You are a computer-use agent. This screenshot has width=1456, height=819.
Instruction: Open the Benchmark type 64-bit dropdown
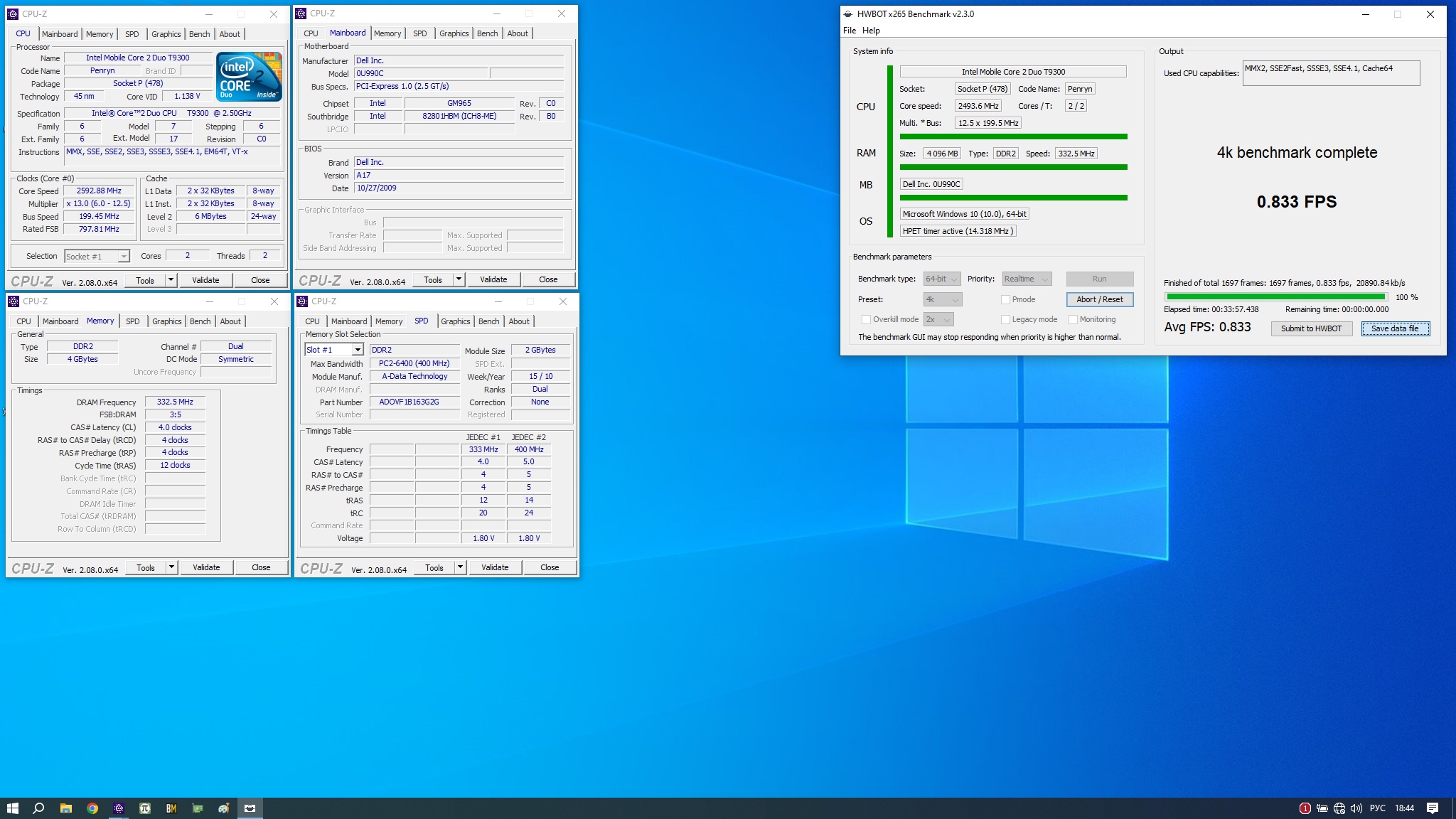coord(942,279)
